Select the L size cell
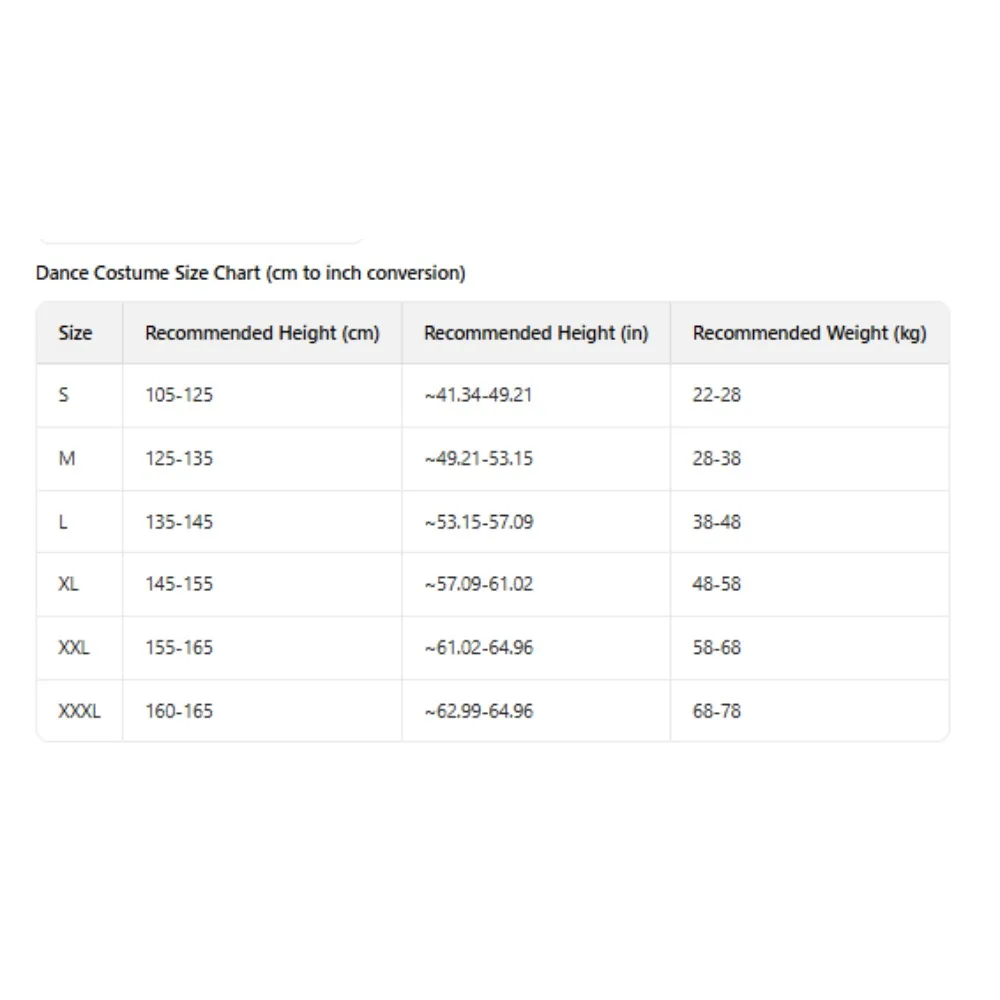Image resolution: width=1000 pixels, height=1000 pixels. click(63, 522)
